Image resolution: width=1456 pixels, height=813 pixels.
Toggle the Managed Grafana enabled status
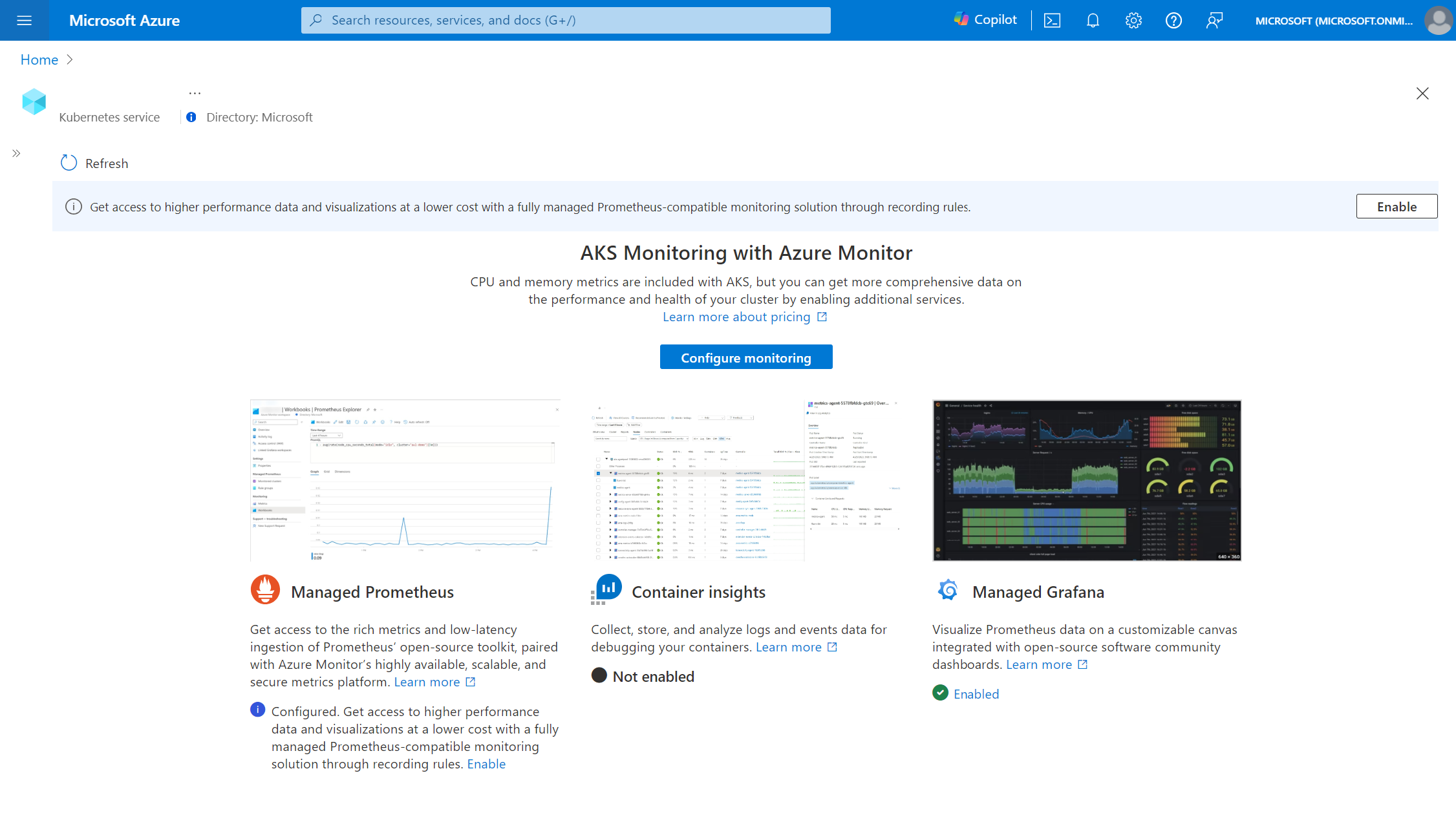(975, 693)
